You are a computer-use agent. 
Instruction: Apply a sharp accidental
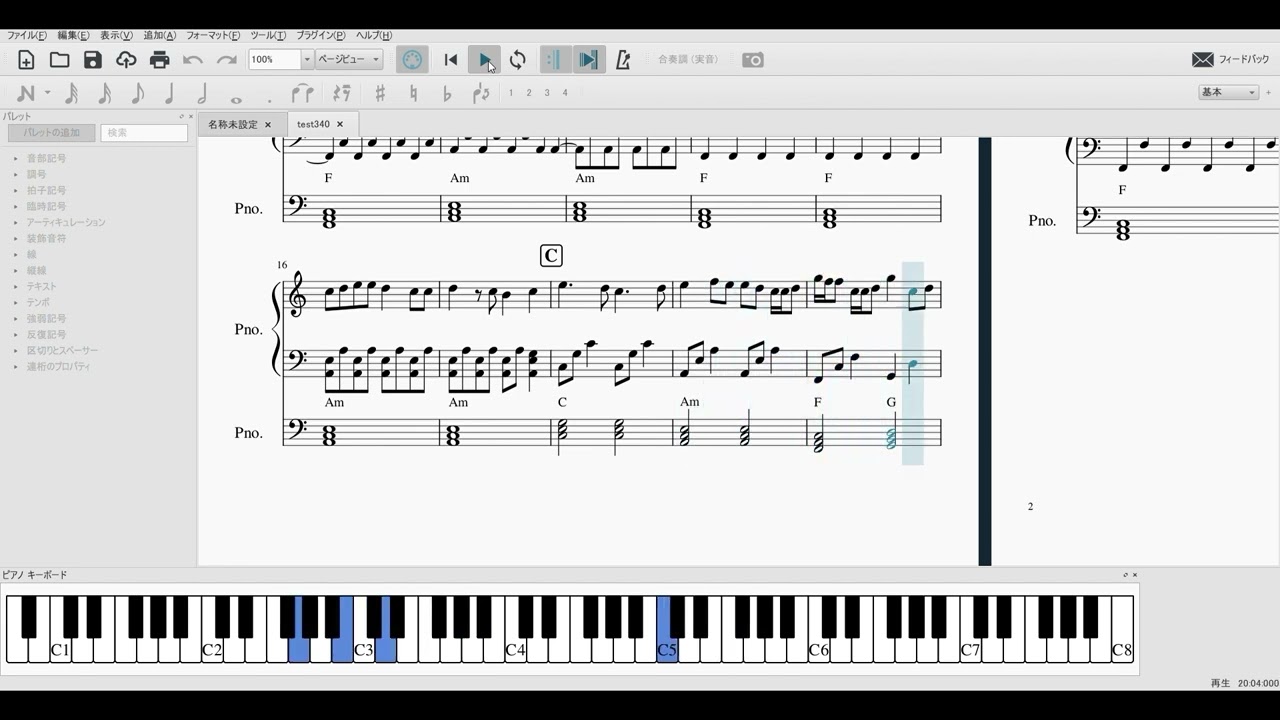(x=380, y=93)
